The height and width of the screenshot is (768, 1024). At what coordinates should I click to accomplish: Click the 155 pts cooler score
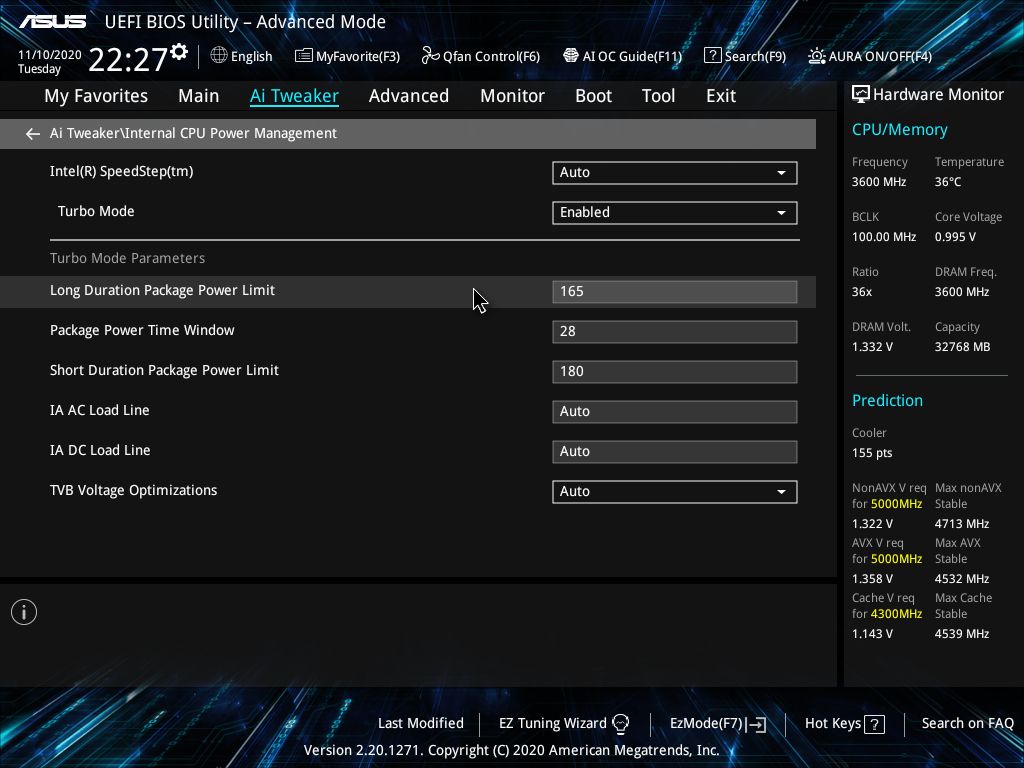872,453
